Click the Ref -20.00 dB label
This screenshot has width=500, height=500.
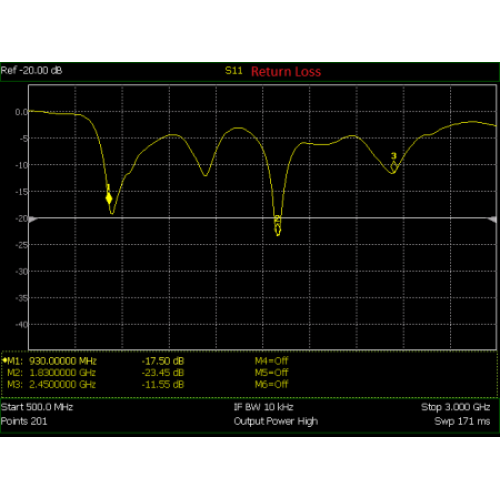click(31, 70)
